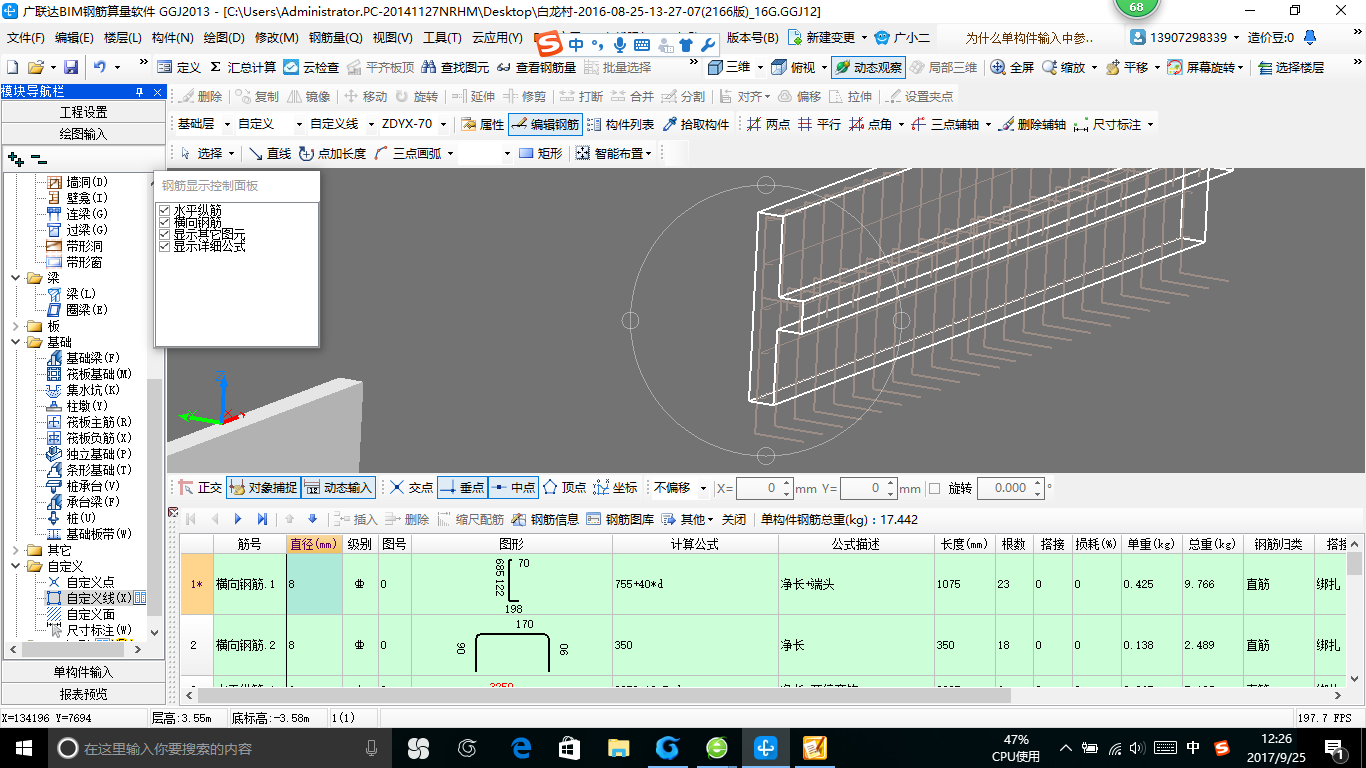
Task: Toggle 动态输入 dynamic input
Action: point(339,488)
